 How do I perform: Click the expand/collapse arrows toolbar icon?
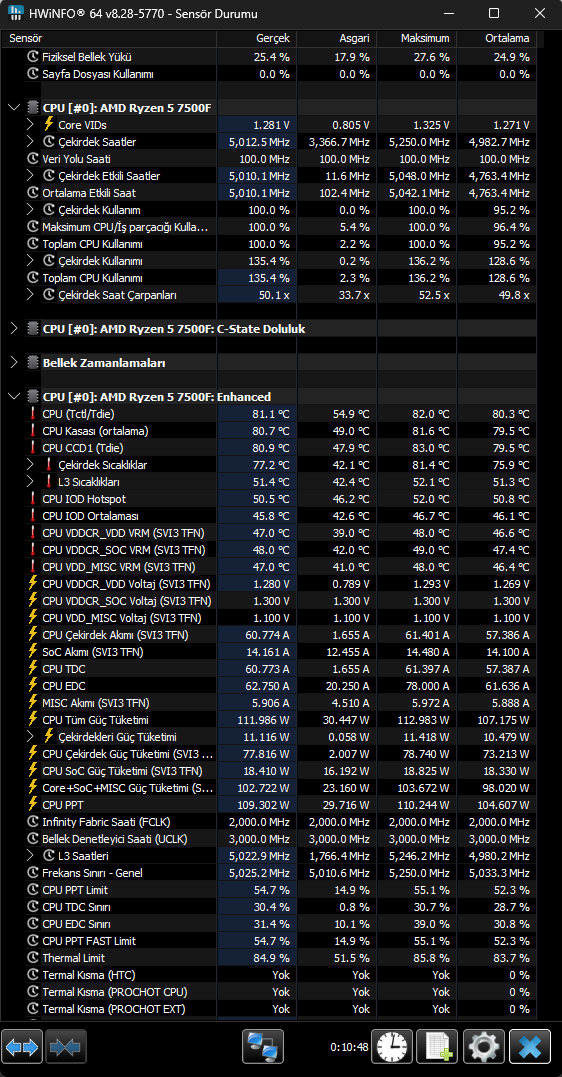(x=23, y=1046)
